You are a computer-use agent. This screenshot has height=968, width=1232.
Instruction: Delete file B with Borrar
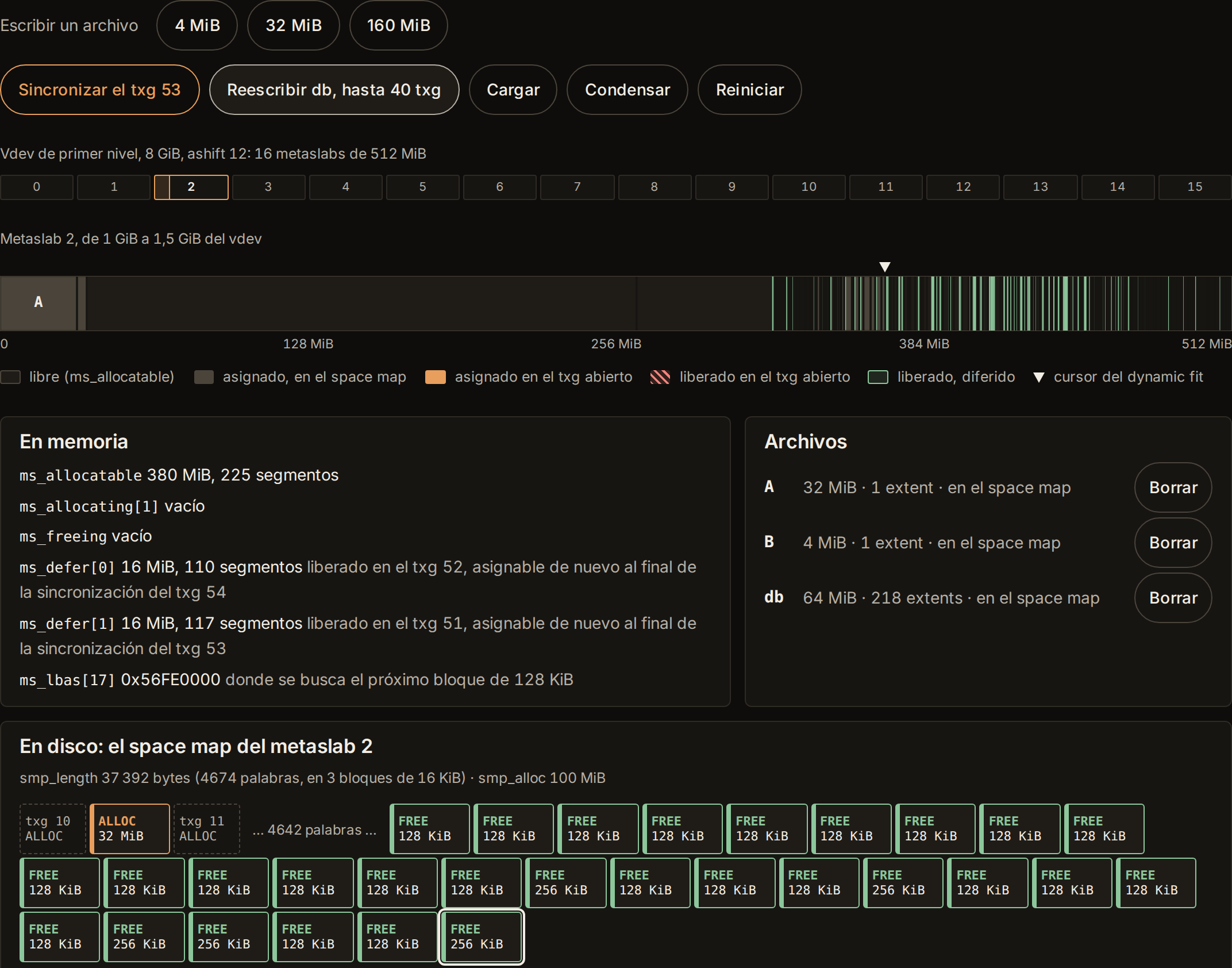1173,543
